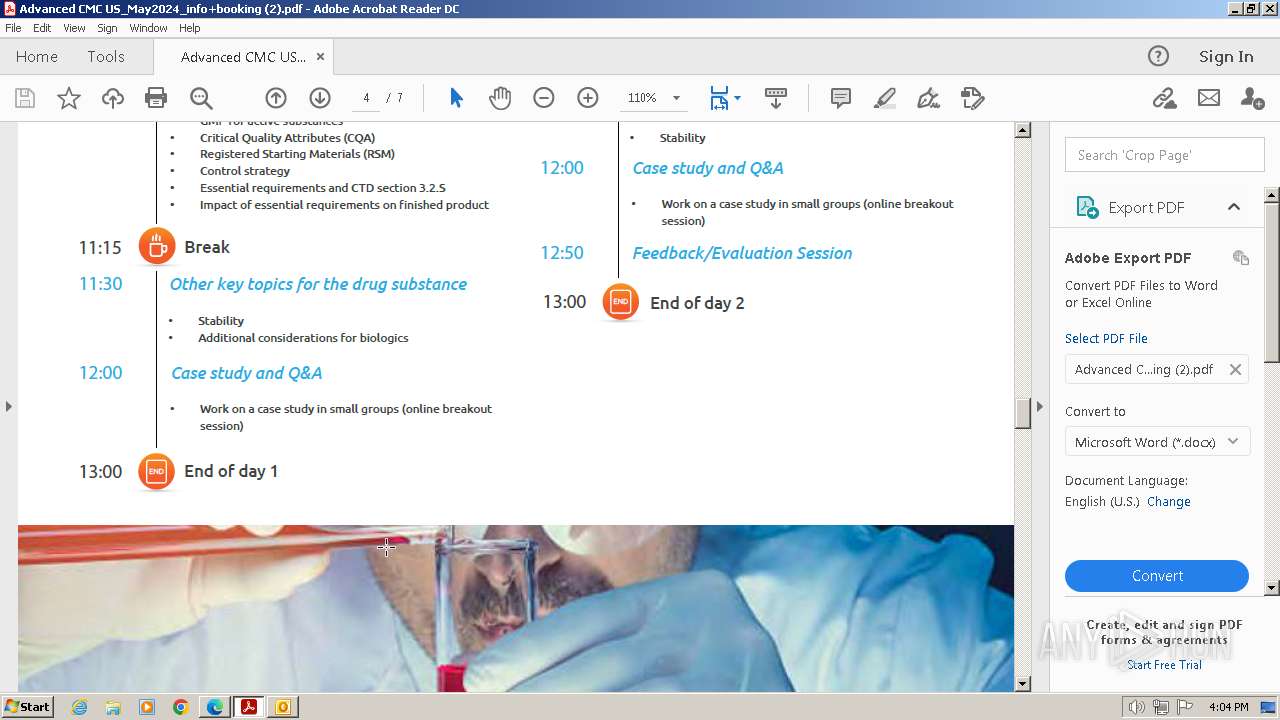Open the File menu
Image resolution: width=1280 pixels, height=720 pixels.
point(13,28)
